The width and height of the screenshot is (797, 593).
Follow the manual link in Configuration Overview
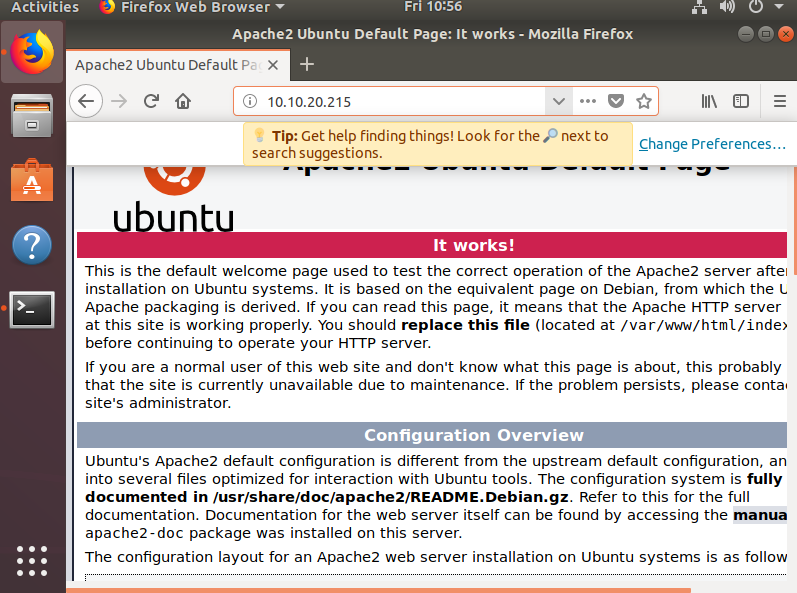click(760, 515)
